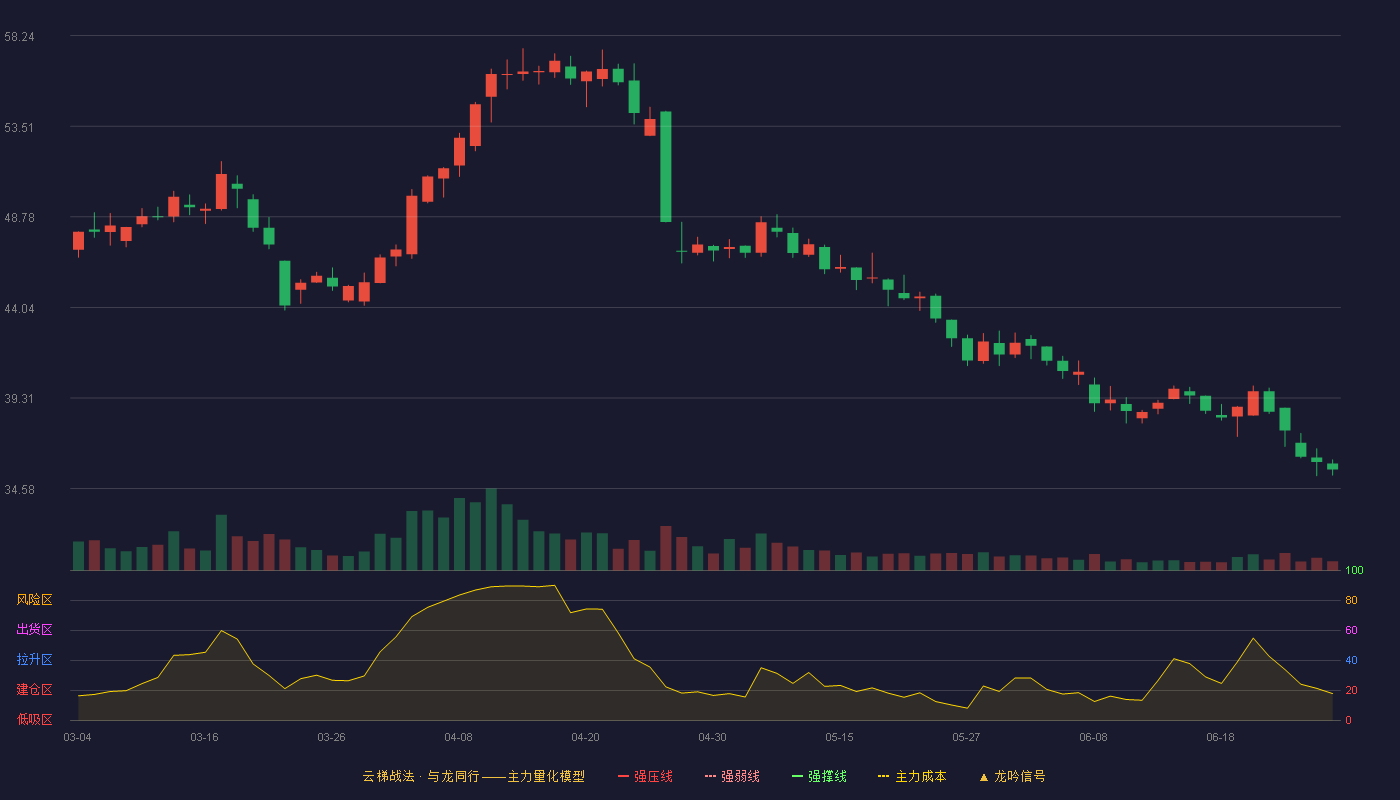Click the 44.04 price axis label
The image size is (1400, 800).
pyautogui.click(x=19, y=308)
